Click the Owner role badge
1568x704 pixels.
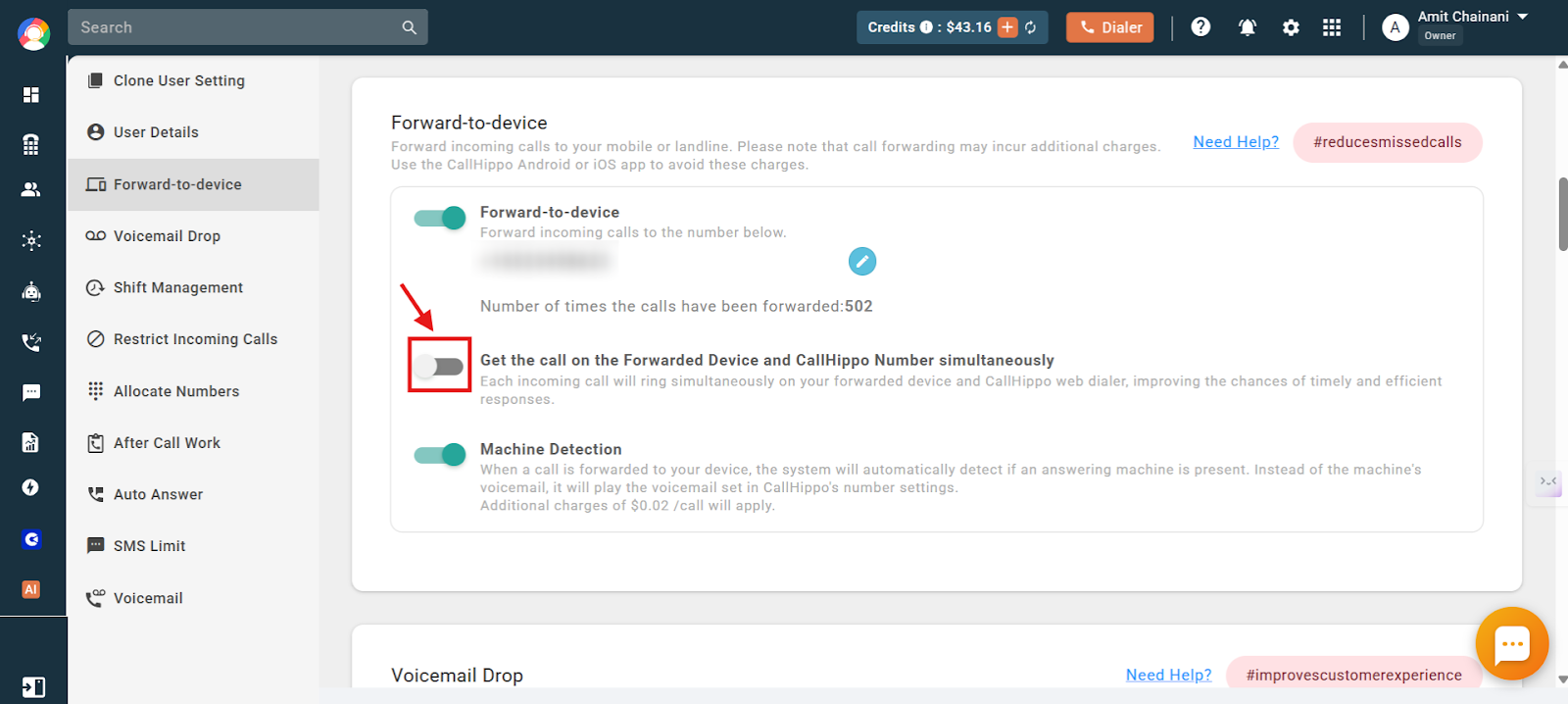coord(1440,36)
